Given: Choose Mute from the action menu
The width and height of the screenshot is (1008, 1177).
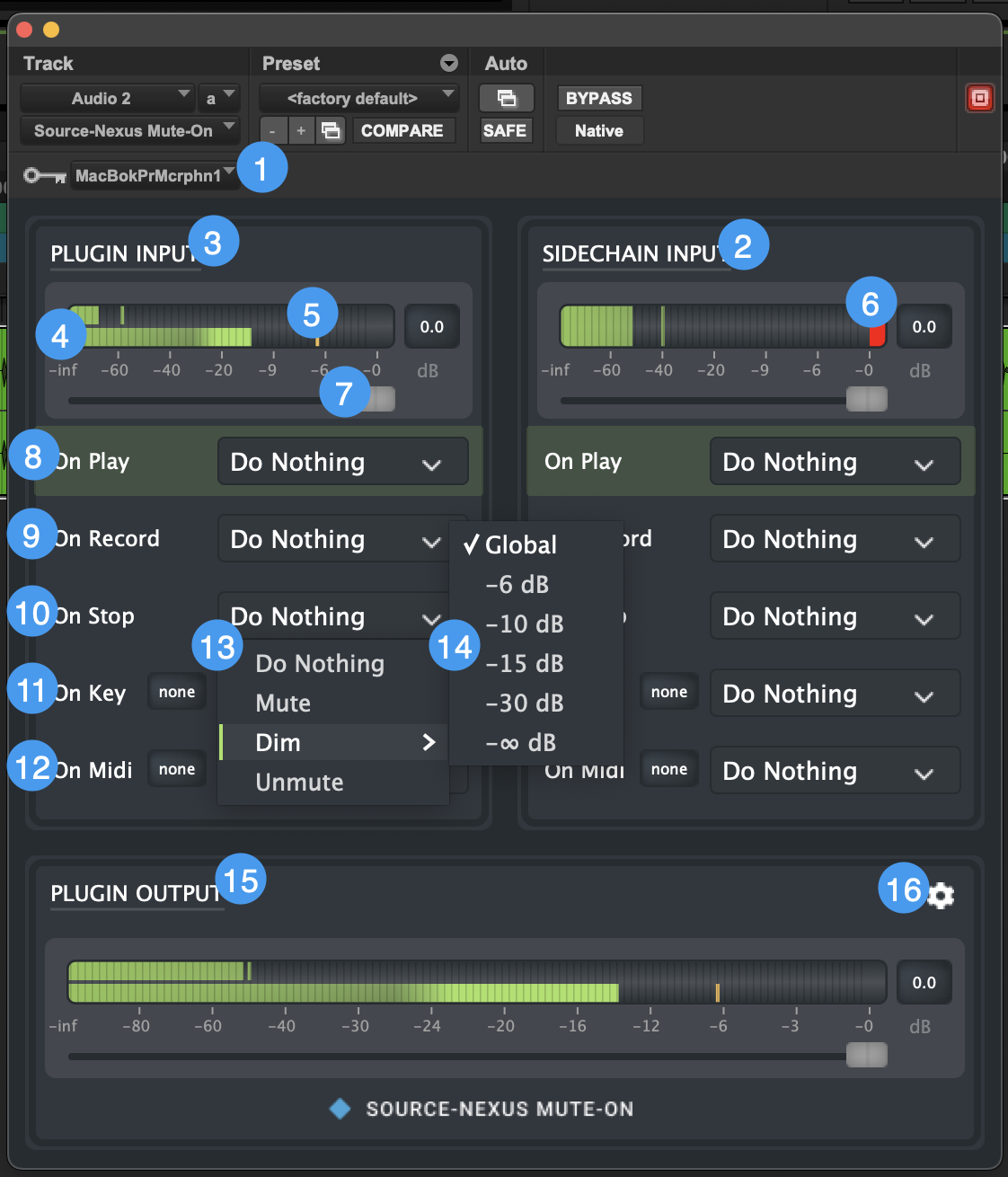Looking at the screenshot, I should pos(283,704).
